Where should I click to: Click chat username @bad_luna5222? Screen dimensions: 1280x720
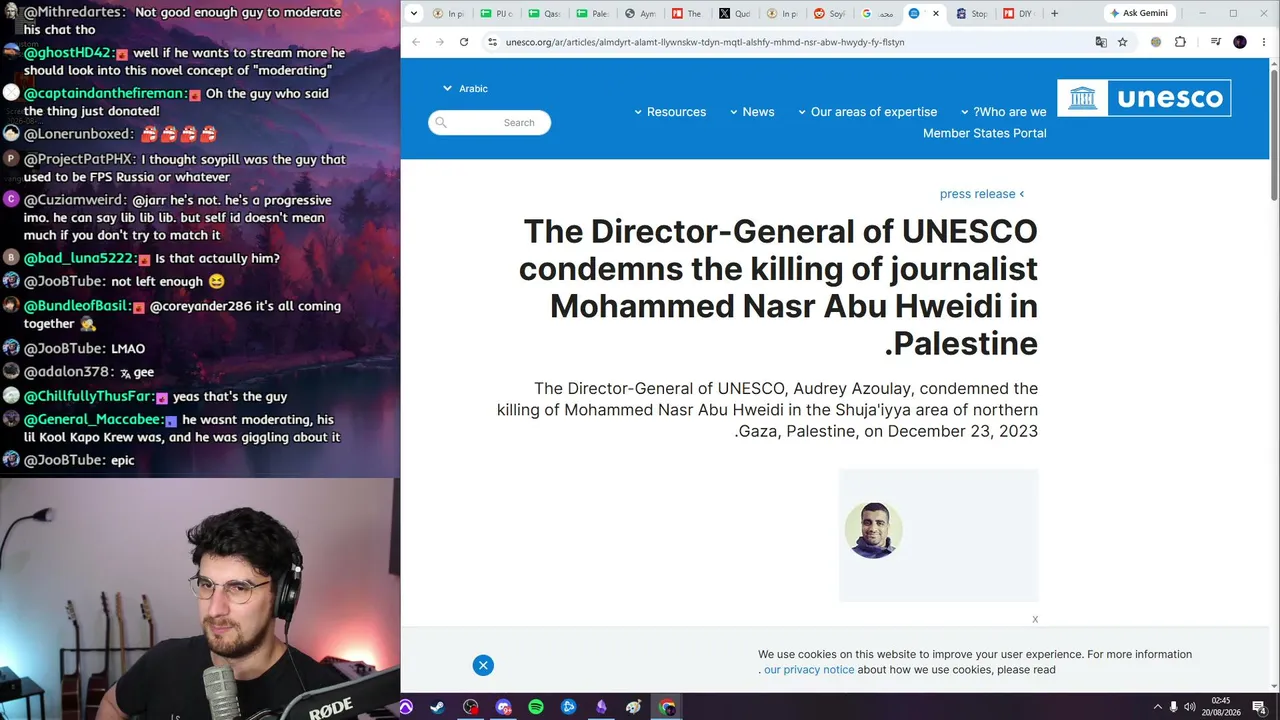(x=78, y=259)
